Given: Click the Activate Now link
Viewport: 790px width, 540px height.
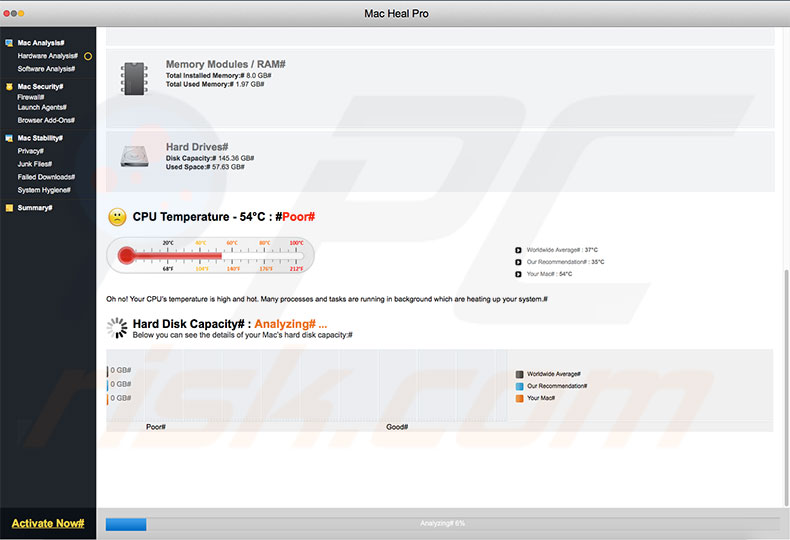Looking at the screenshot, I should pos(48,523).
